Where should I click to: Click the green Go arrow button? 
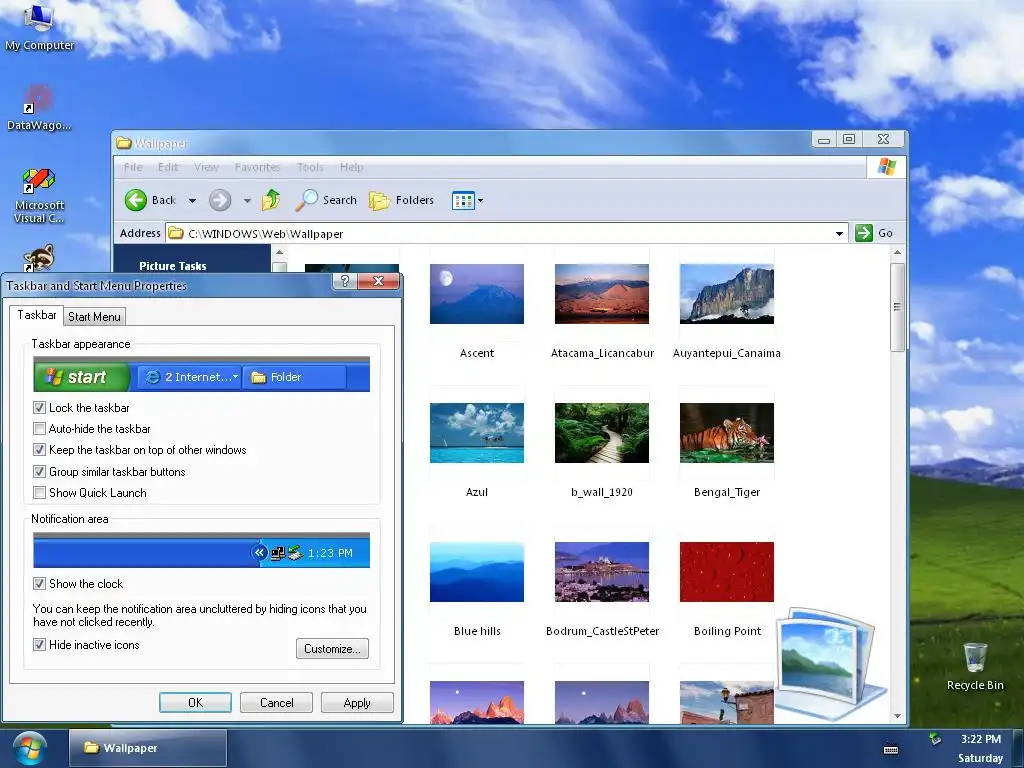click(x=863, y=233)
